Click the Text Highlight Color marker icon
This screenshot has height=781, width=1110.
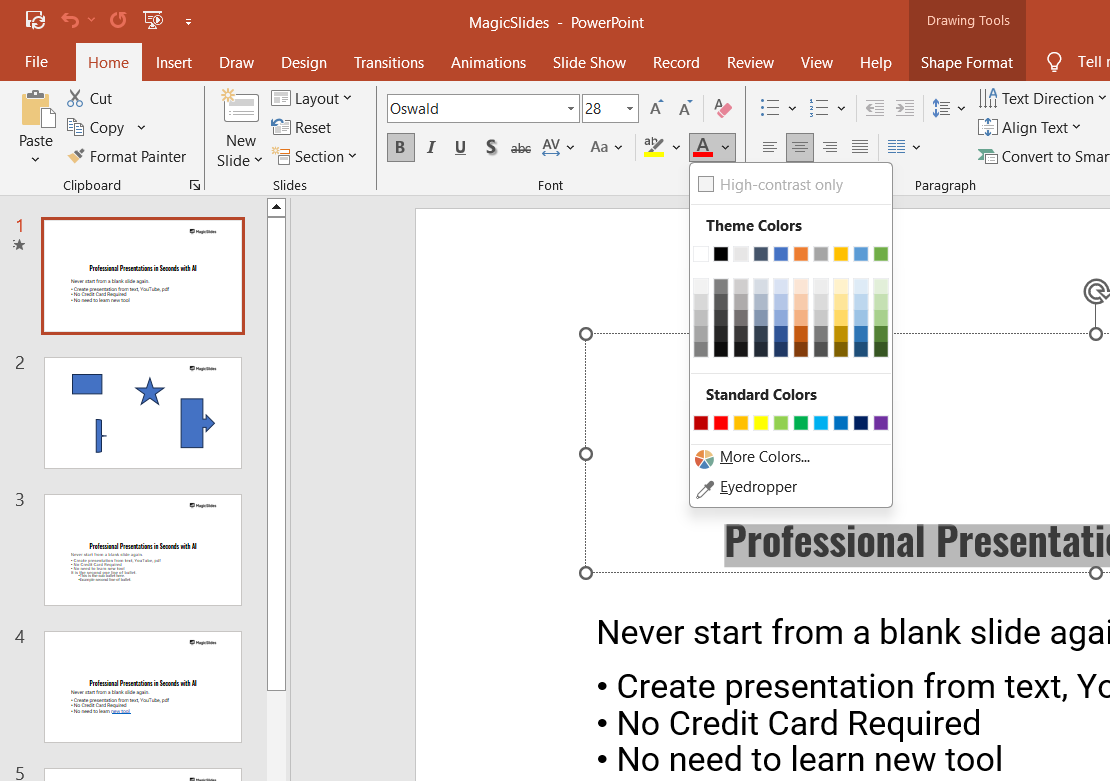coord(654,148)
